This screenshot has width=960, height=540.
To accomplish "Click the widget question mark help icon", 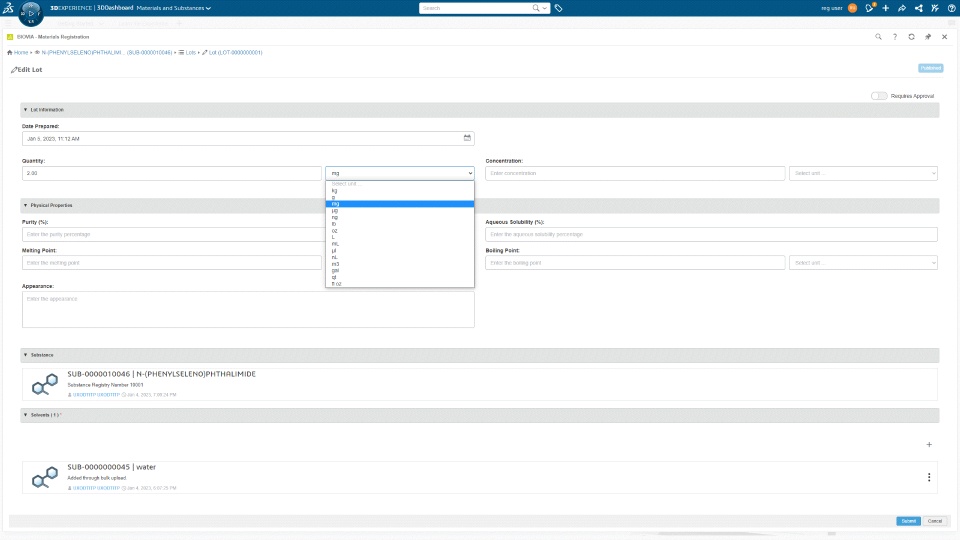I will coord(894,37).
